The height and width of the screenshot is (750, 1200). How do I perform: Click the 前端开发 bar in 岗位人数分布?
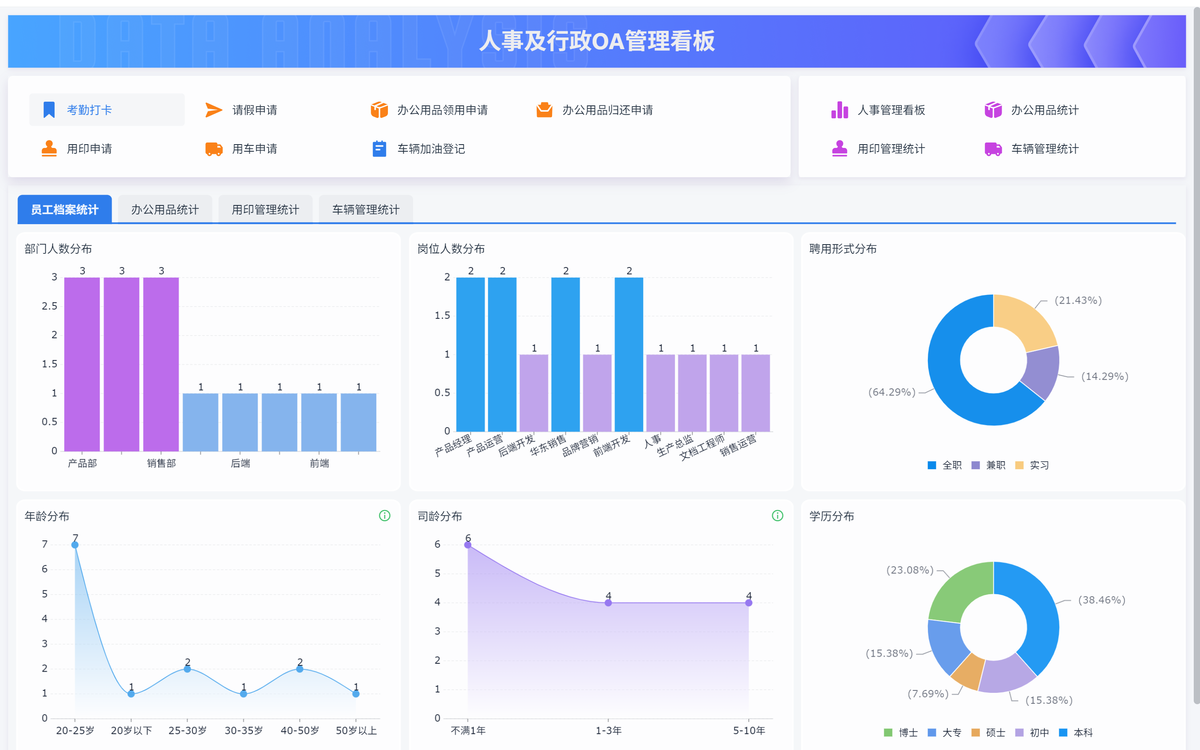pyautogui.click(x=629, y=354)
